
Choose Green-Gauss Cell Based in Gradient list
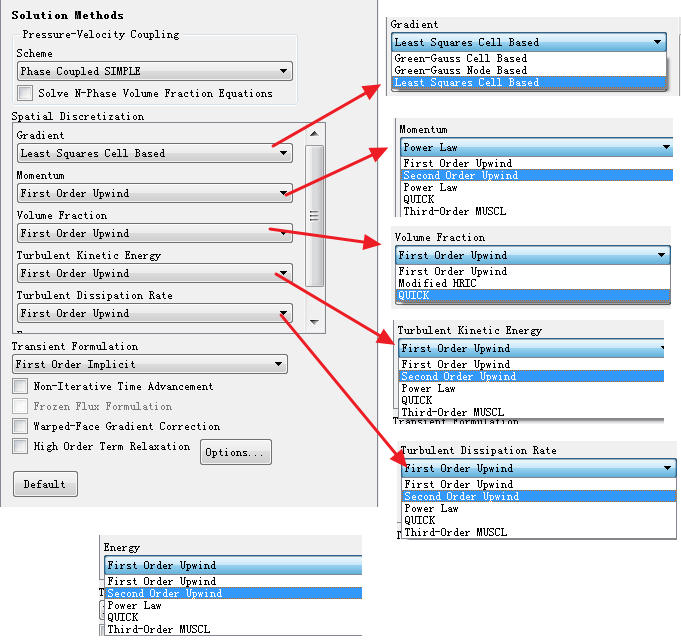[x=460, y=59]
